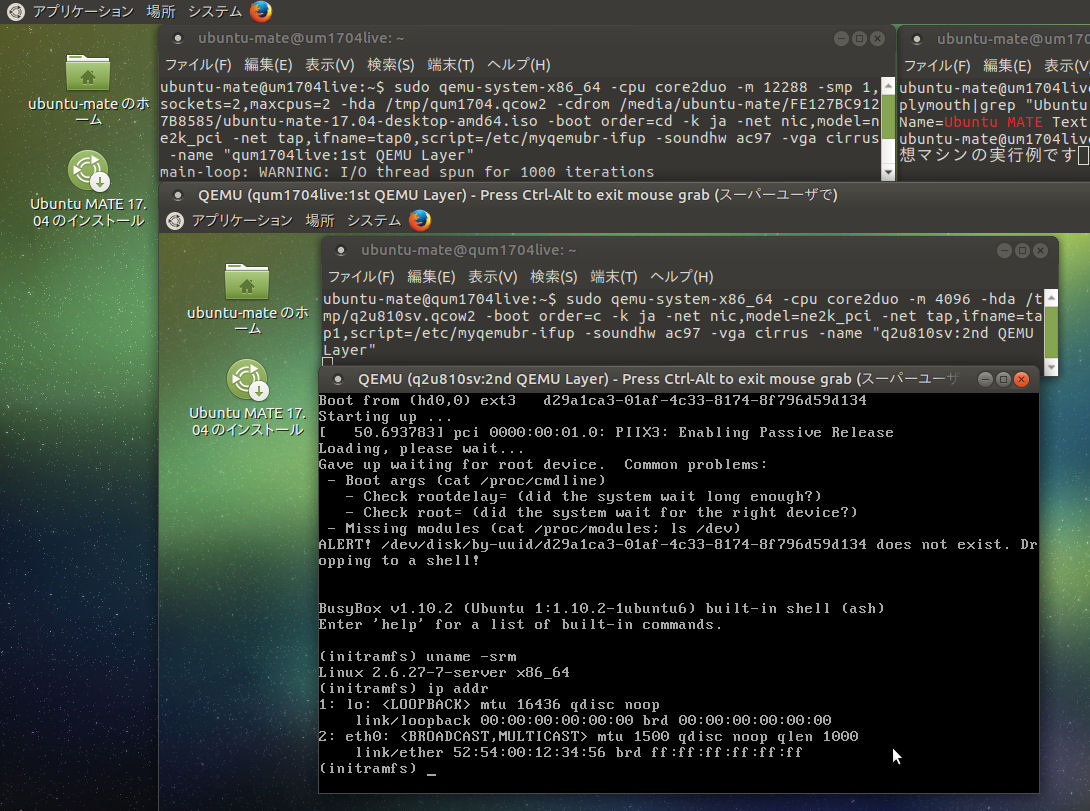Click the 'BusyBox v1.10.2' banner line
Screen dimensions: 1090x811
click(601, 609)
